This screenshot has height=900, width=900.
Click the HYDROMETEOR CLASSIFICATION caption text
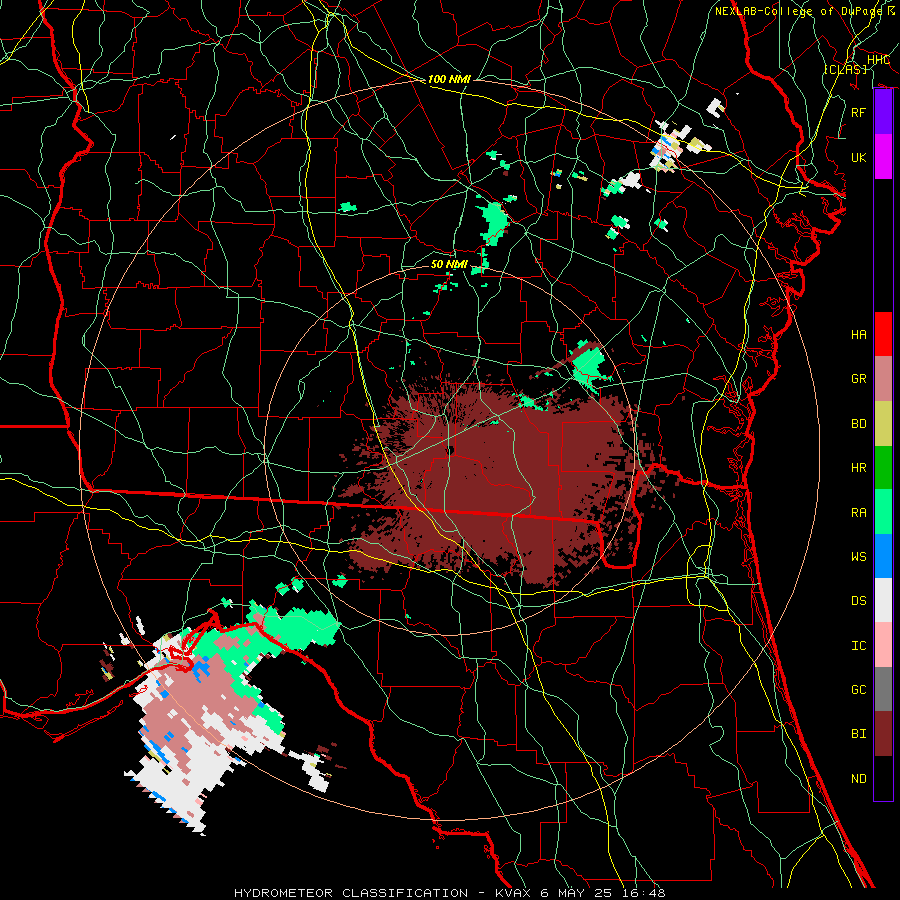pyautogui.click(x=351, y=893)
